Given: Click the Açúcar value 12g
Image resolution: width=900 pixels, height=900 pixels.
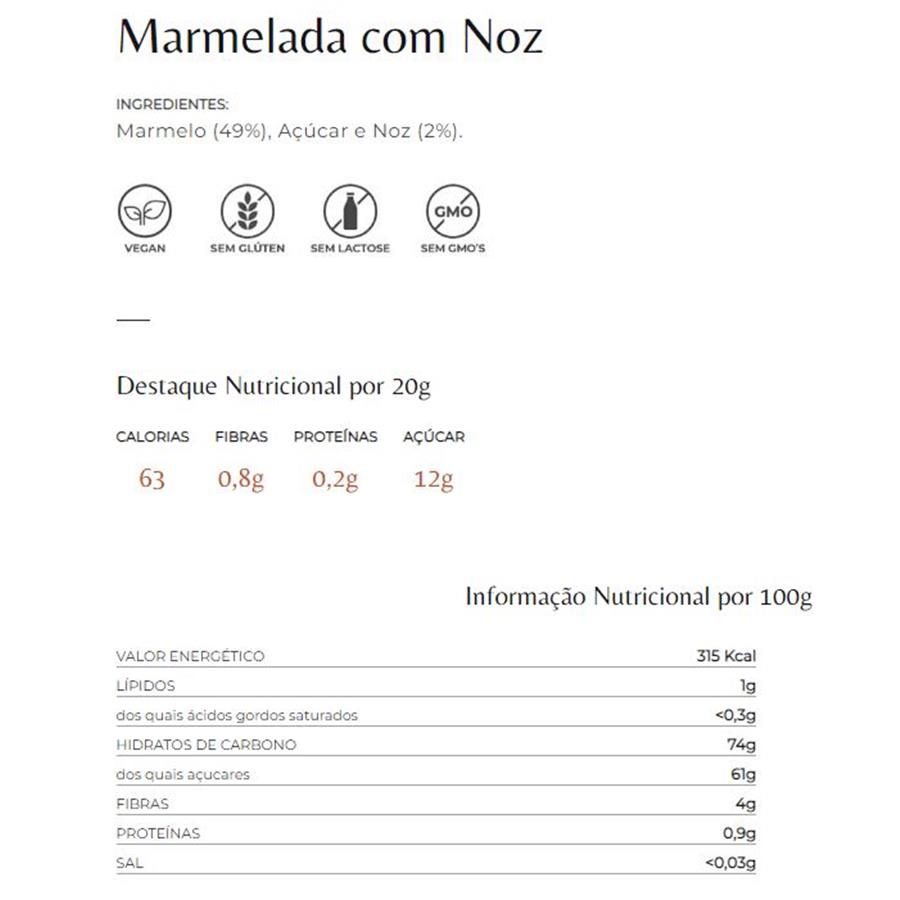Looking at the screenshot, I should (433, 479).
